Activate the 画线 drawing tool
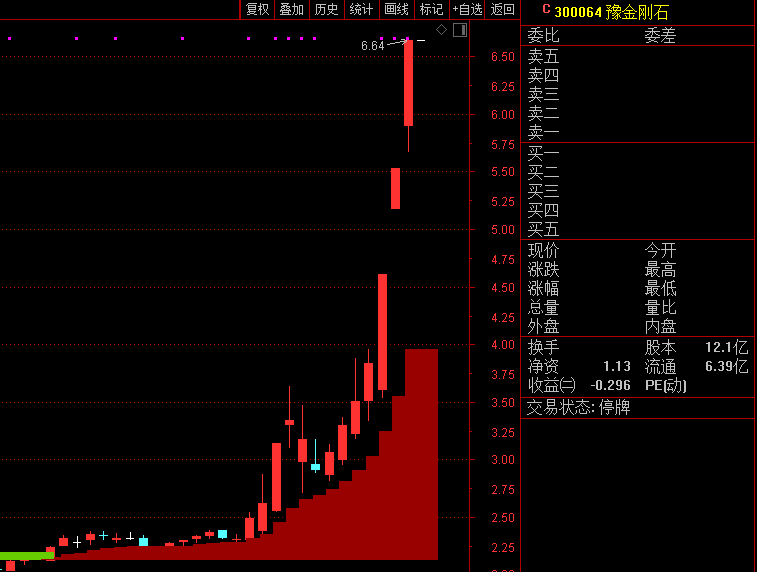The image size is (757, 572). click(x=396, y=9)
